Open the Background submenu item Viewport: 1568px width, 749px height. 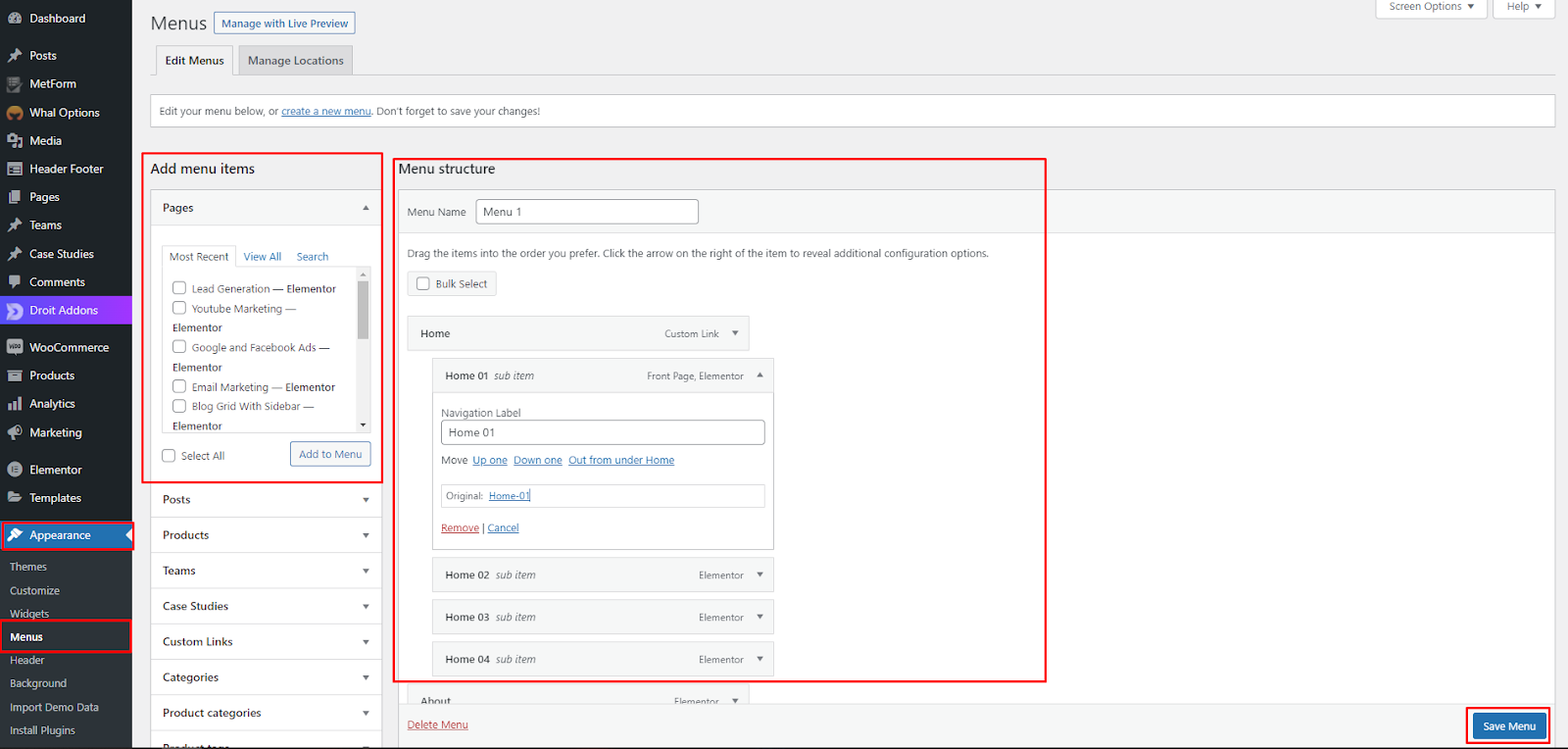click(38, 683)
